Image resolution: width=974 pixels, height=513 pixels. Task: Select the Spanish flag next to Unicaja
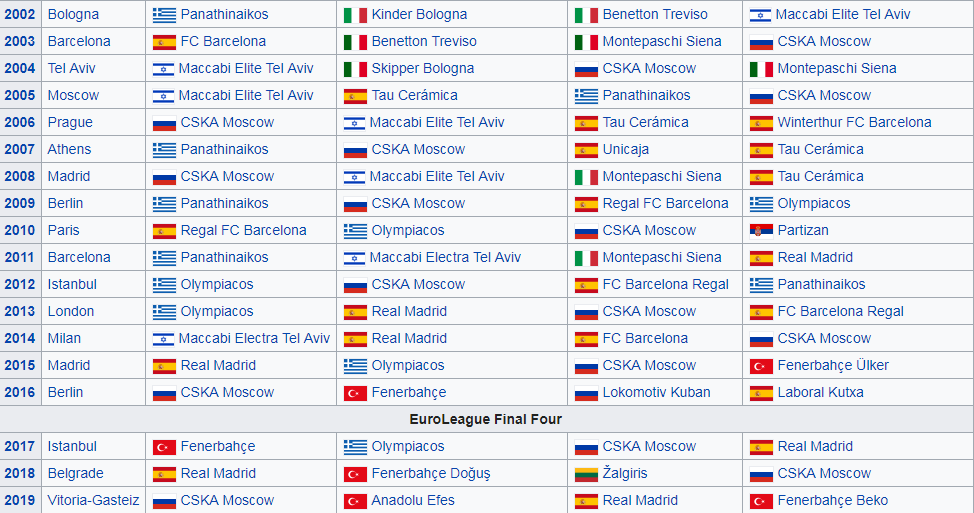pos(586,149)
